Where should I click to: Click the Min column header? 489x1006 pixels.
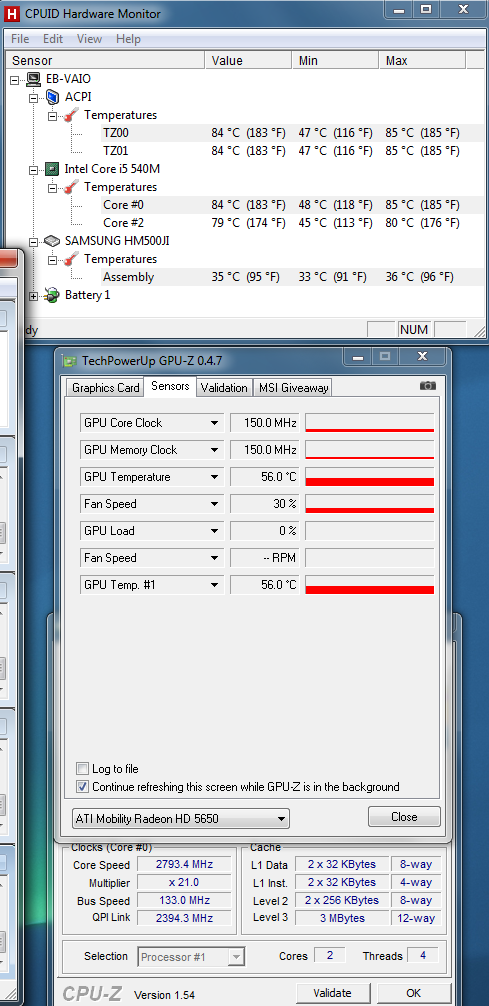336,60
